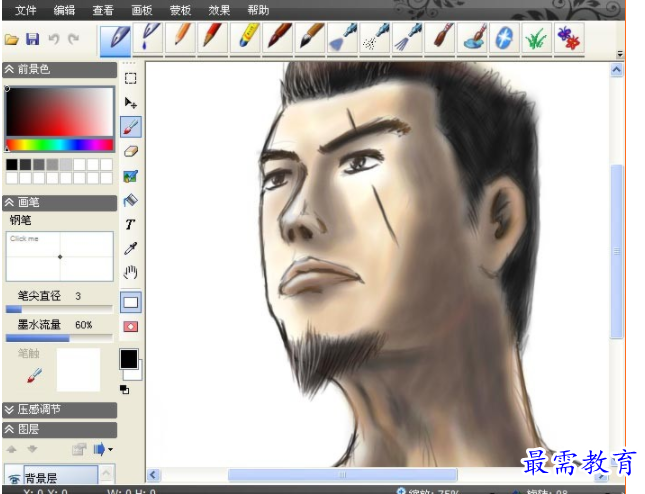Pick the airbrush spray tool
The height and width of the screenshot is (494, 645).
point(375,40)
